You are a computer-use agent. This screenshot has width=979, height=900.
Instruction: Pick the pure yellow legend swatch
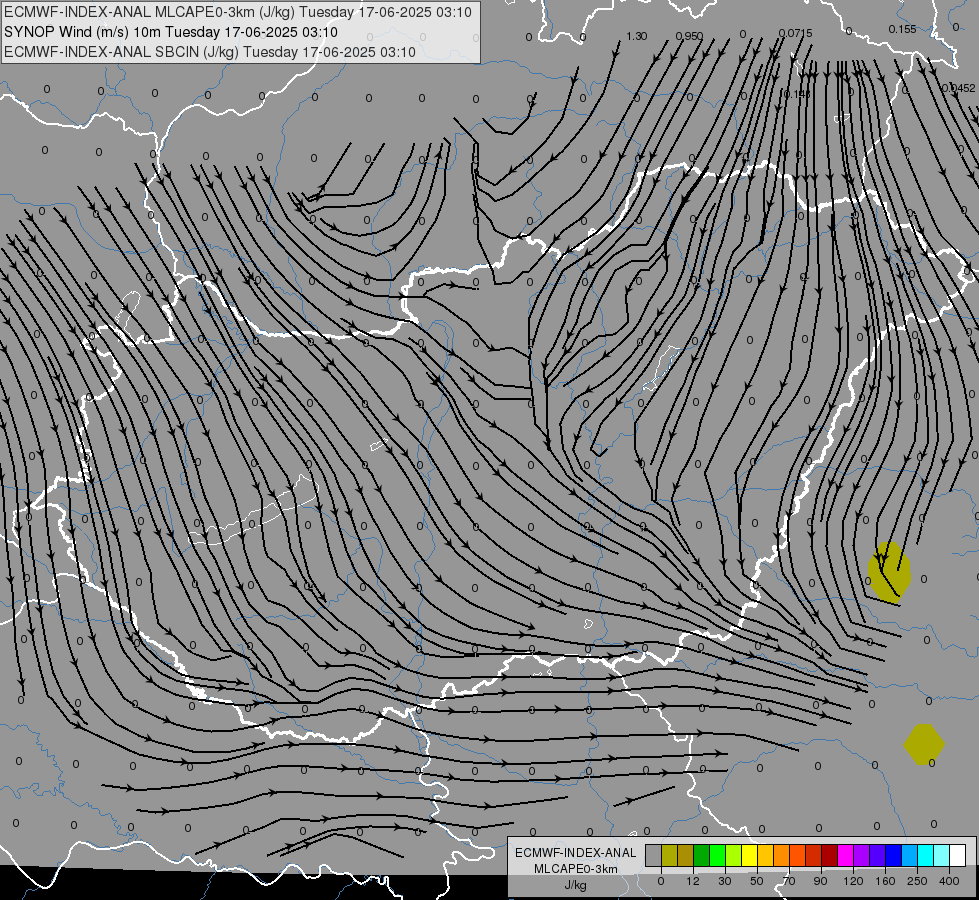749,855
